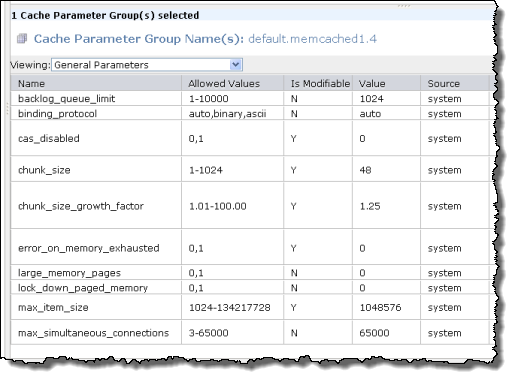Click the cache parameter group icon

coord(22,39)
